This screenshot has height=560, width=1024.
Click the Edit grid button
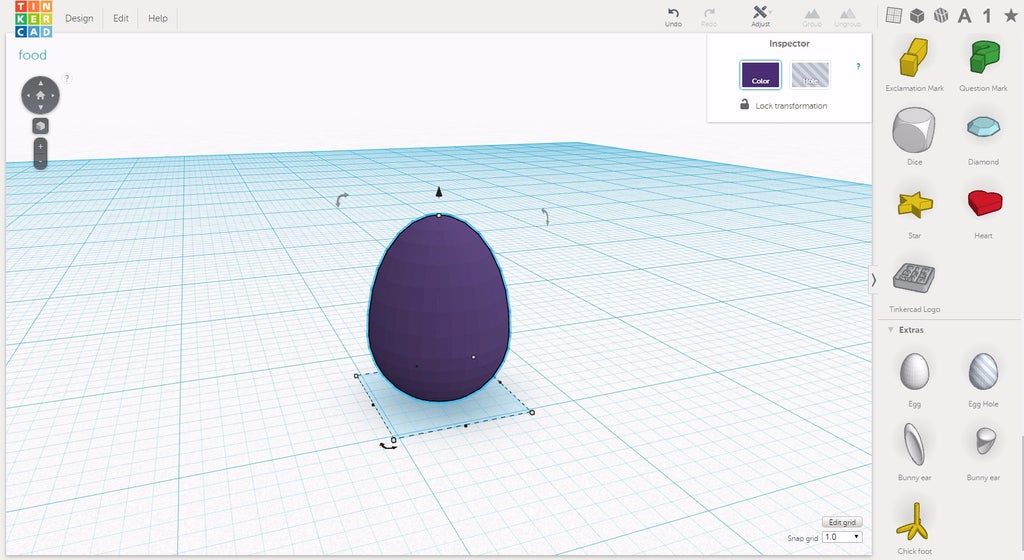coord(842,522)
